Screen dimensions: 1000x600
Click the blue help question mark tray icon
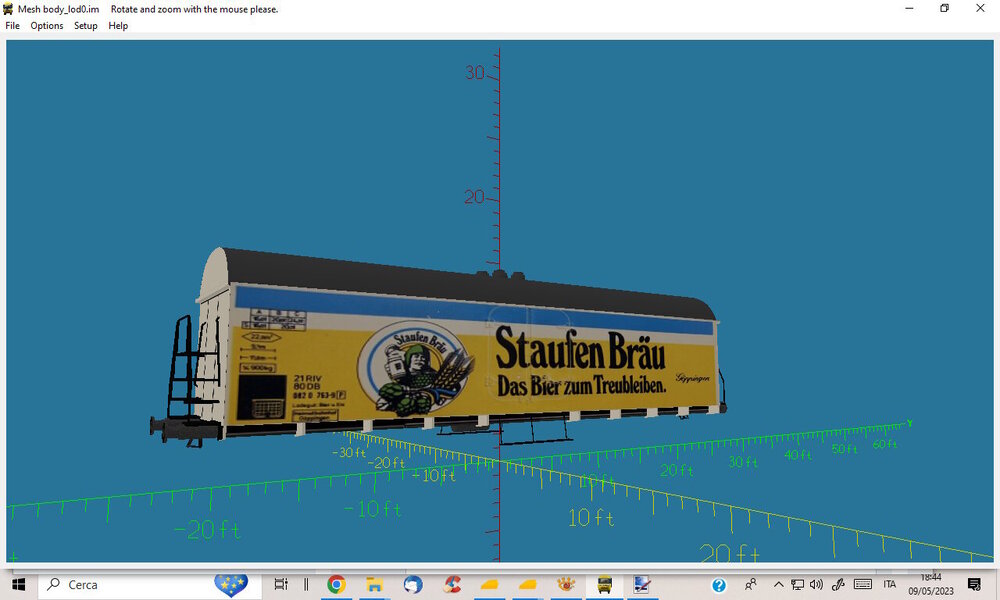pos(719,585)
